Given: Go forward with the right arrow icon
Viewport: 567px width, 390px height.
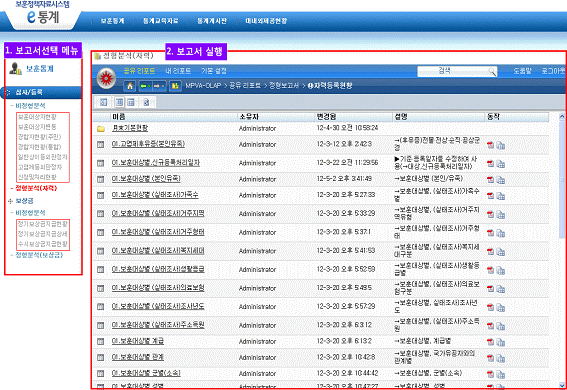Looking at the screenshot, I should pos(157,86).
